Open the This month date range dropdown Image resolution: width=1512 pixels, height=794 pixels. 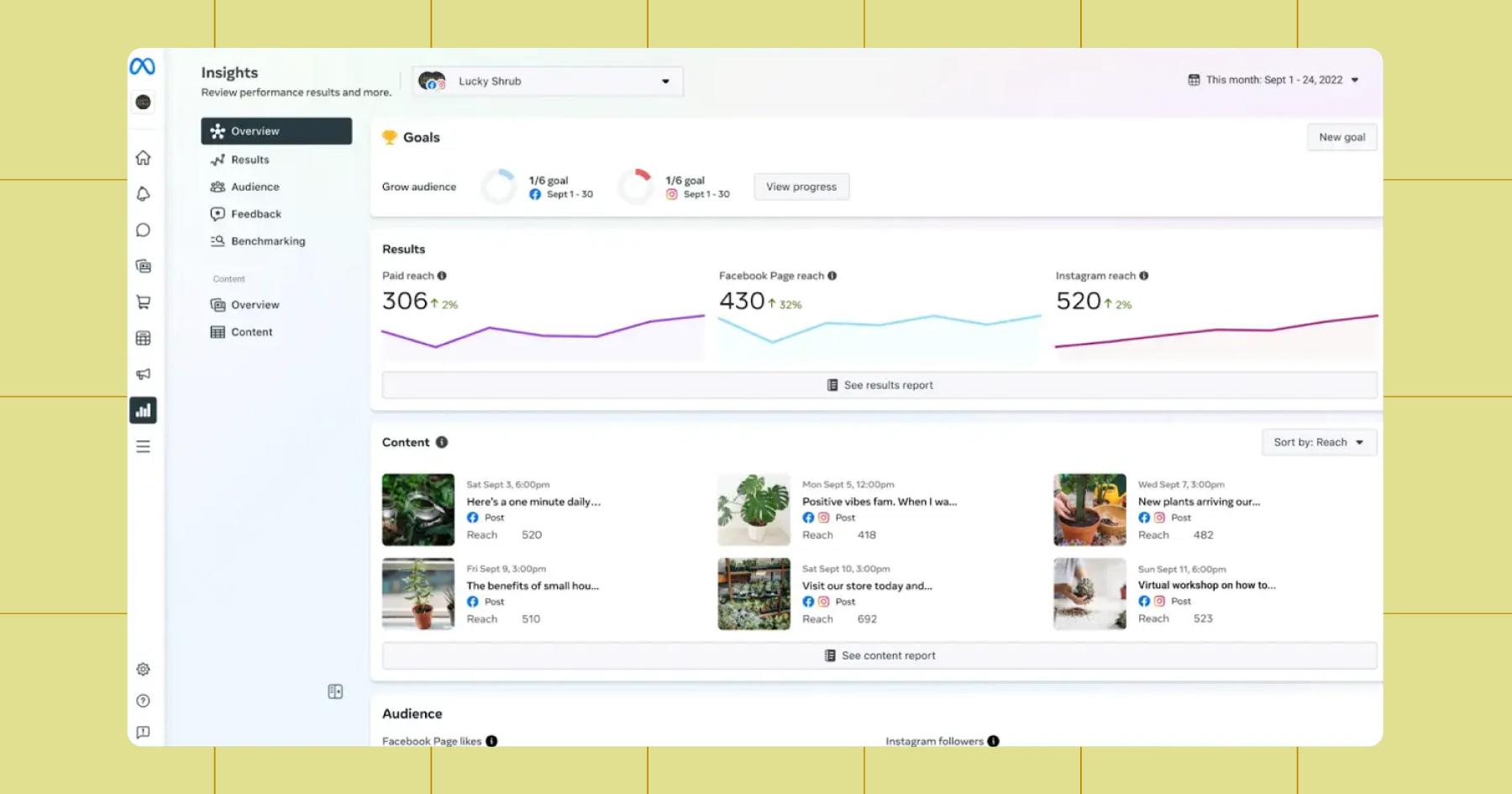coord(1273,80)
